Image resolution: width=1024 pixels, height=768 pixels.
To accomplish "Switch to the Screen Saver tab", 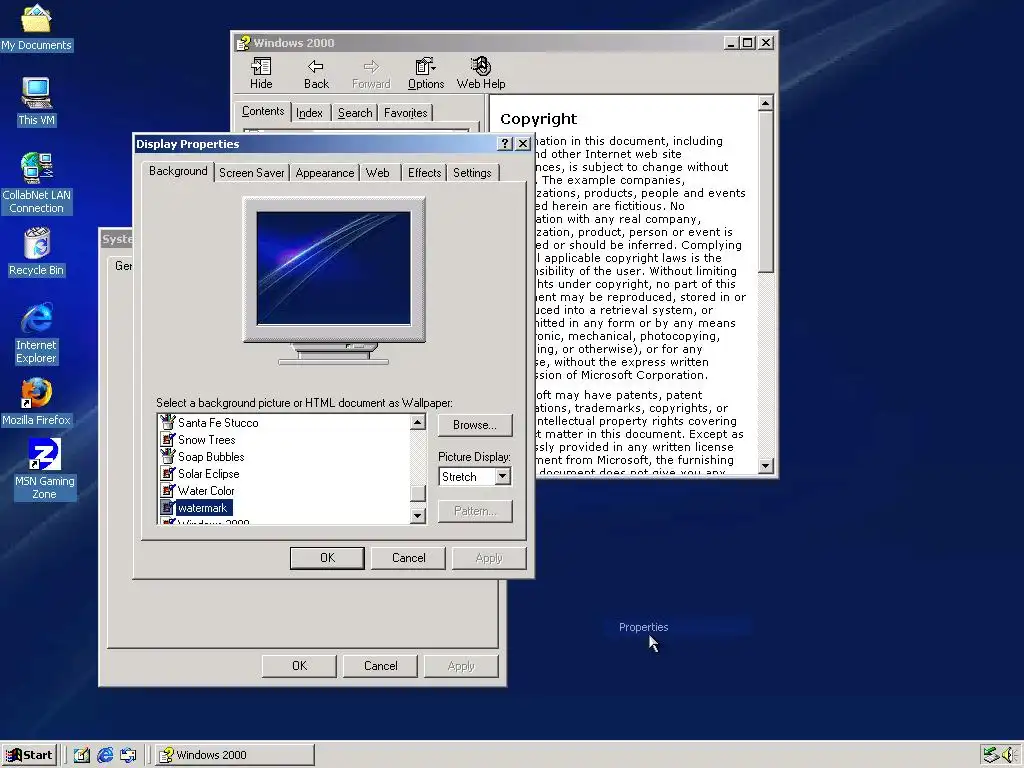I will (251, 173).
